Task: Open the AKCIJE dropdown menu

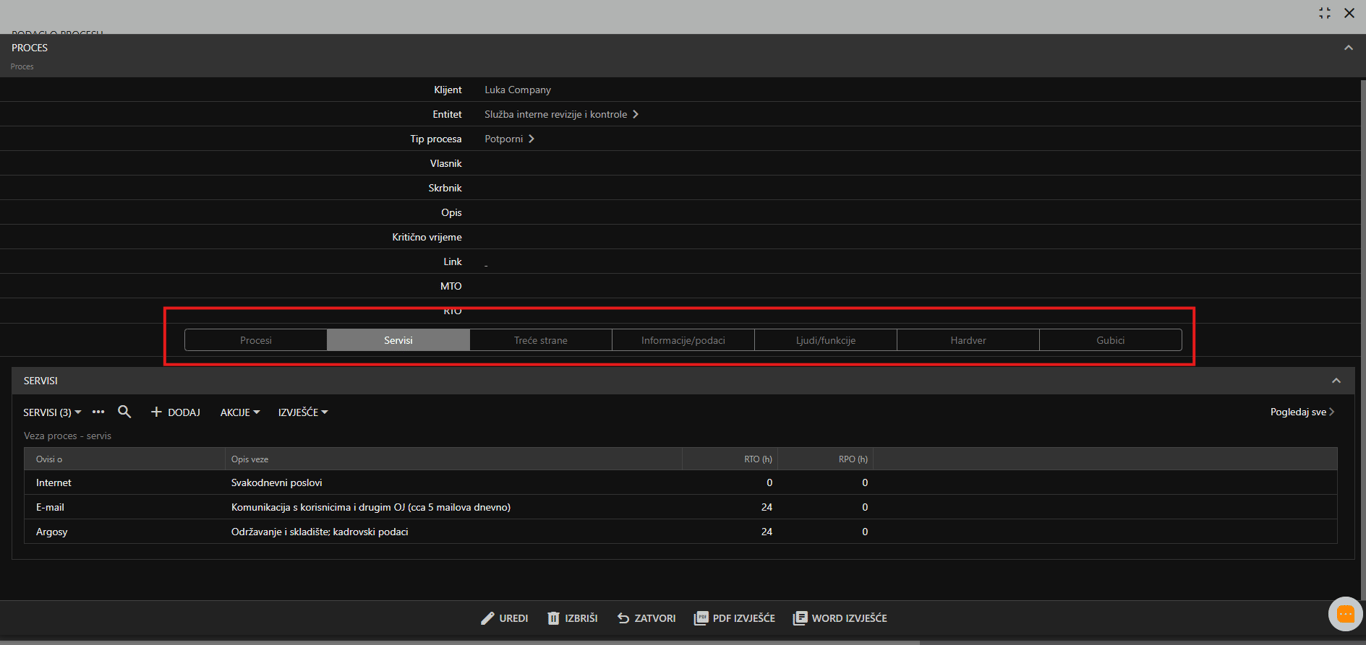Action: (x=240, y=412)
